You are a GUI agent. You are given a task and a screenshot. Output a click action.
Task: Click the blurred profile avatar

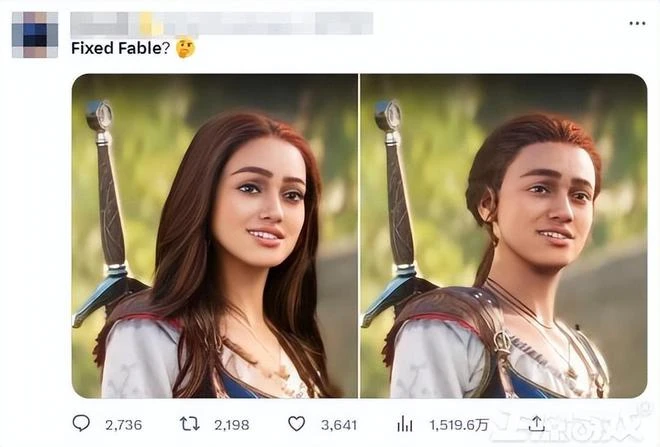click(33, 35)
